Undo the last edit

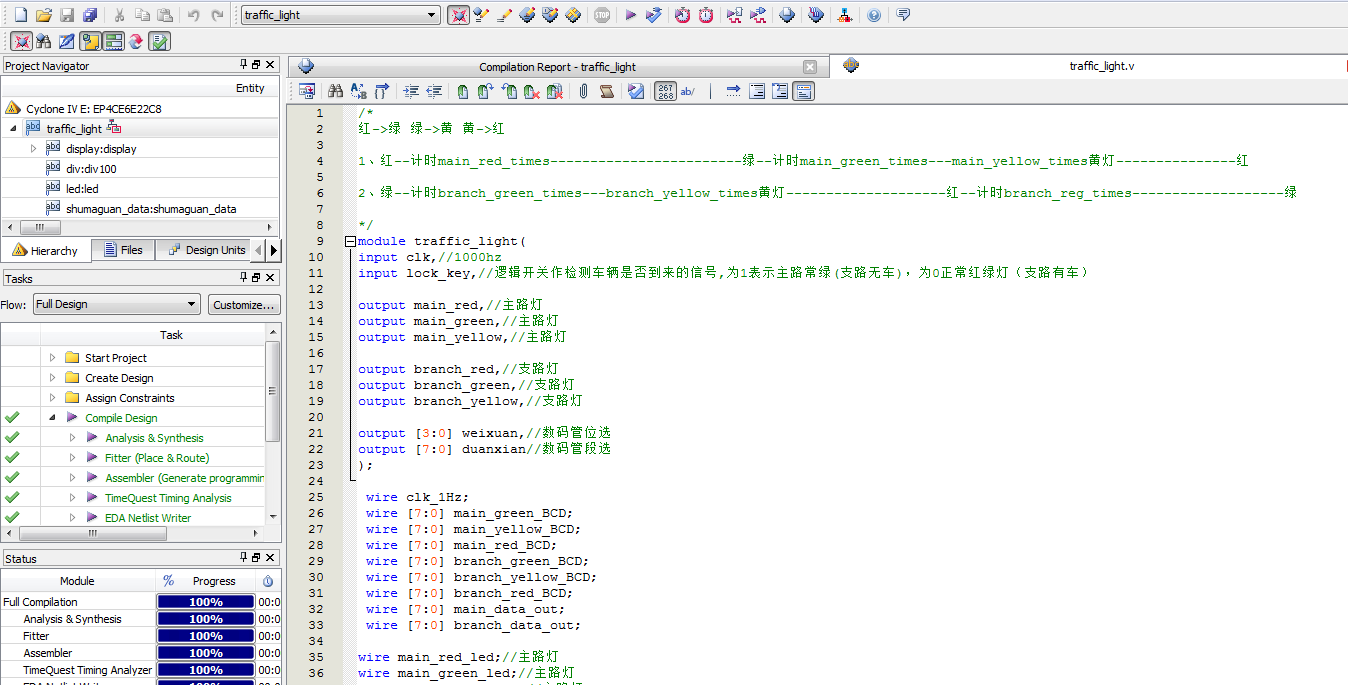click(194, 15)
